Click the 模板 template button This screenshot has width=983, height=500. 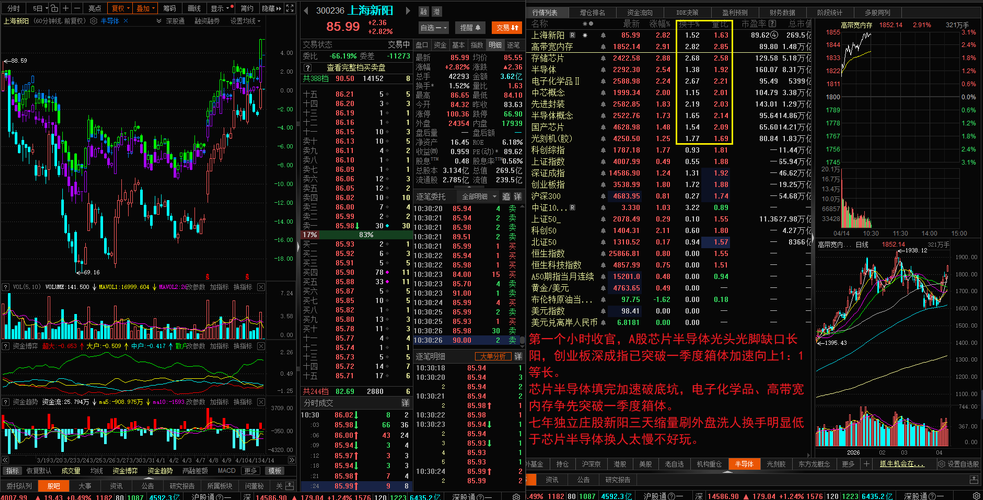(x=275, y=471)
